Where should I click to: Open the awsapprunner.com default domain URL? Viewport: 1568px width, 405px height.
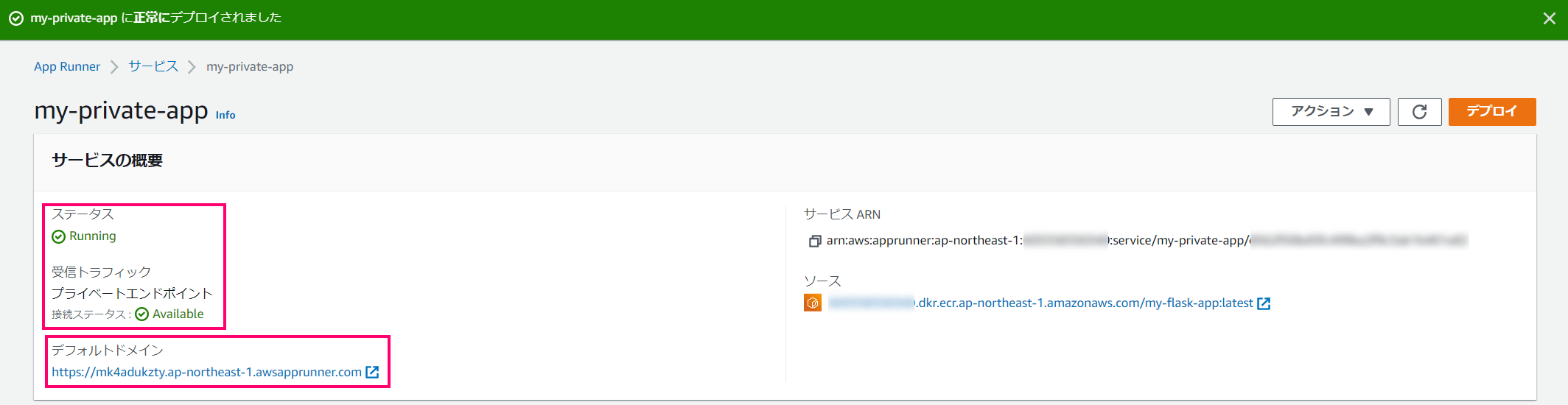pos(206,373)
